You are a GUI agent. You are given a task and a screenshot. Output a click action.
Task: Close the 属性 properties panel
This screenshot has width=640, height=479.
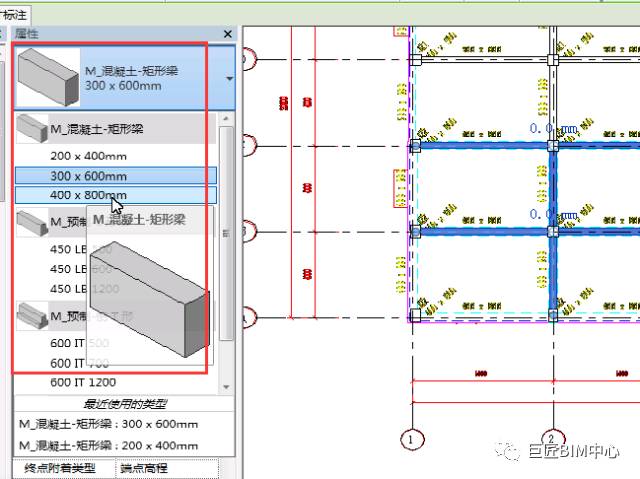point(228,34)
